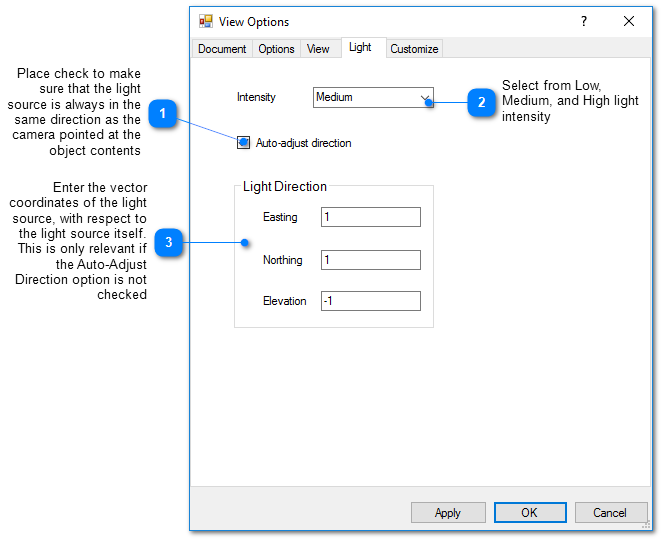The height and width of the screenshot is (541, 663).
Task: Click the View Options window icon
Action: tap(206, 21)
